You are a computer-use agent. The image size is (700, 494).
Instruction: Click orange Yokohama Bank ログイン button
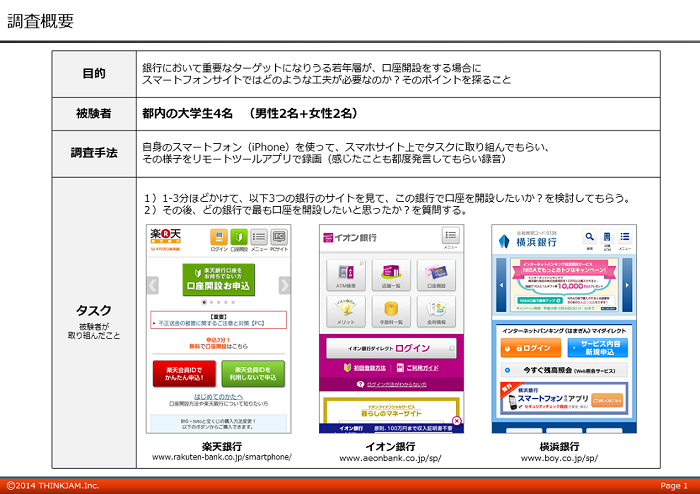coord(529,348)
